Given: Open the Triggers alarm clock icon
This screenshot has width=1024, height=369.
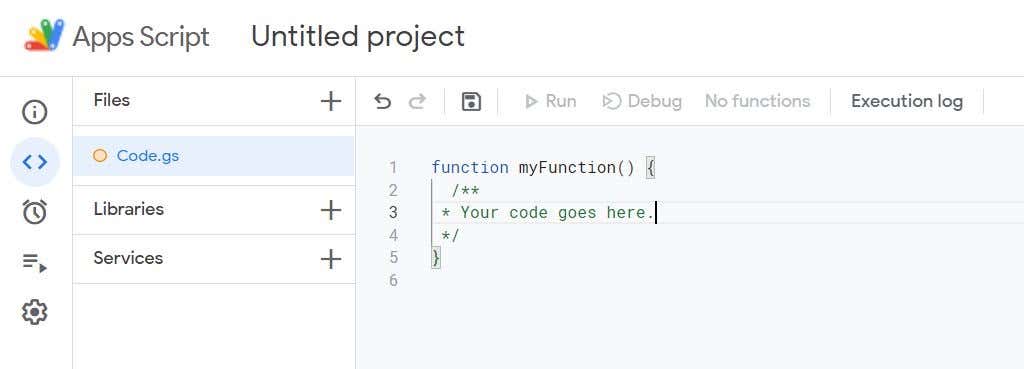Looking at the screenshot, I should (35, 212).
